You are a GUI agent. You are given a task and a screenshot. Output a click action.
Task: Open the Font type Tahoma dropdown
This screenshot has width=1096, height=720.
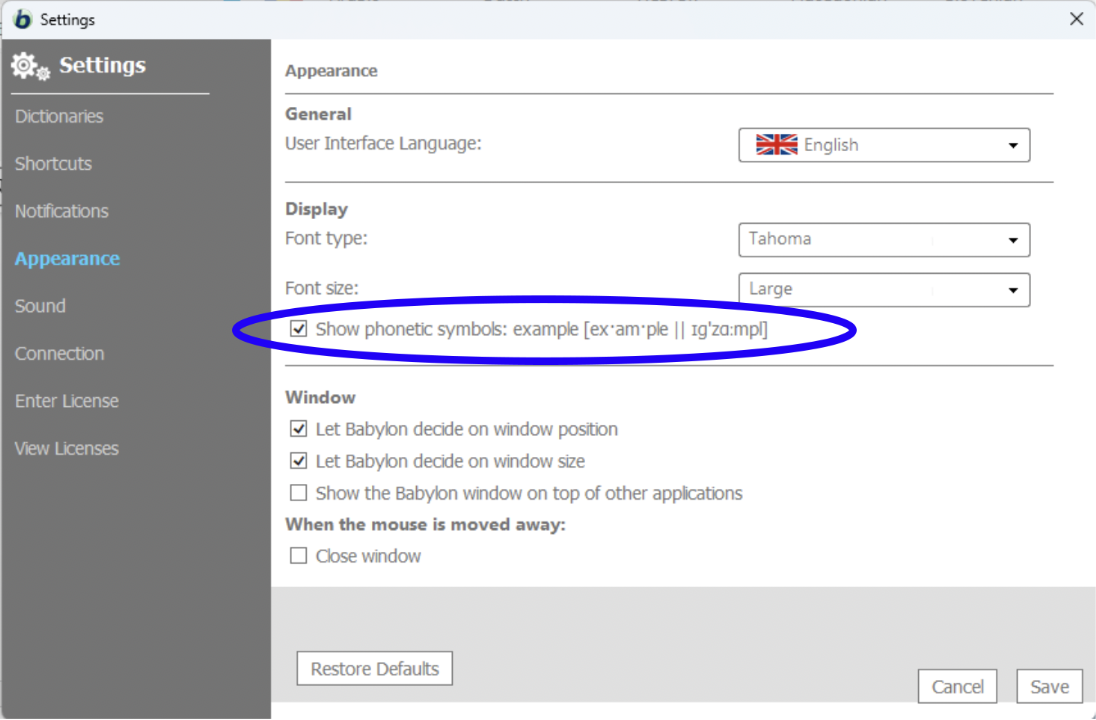[884, 240]
